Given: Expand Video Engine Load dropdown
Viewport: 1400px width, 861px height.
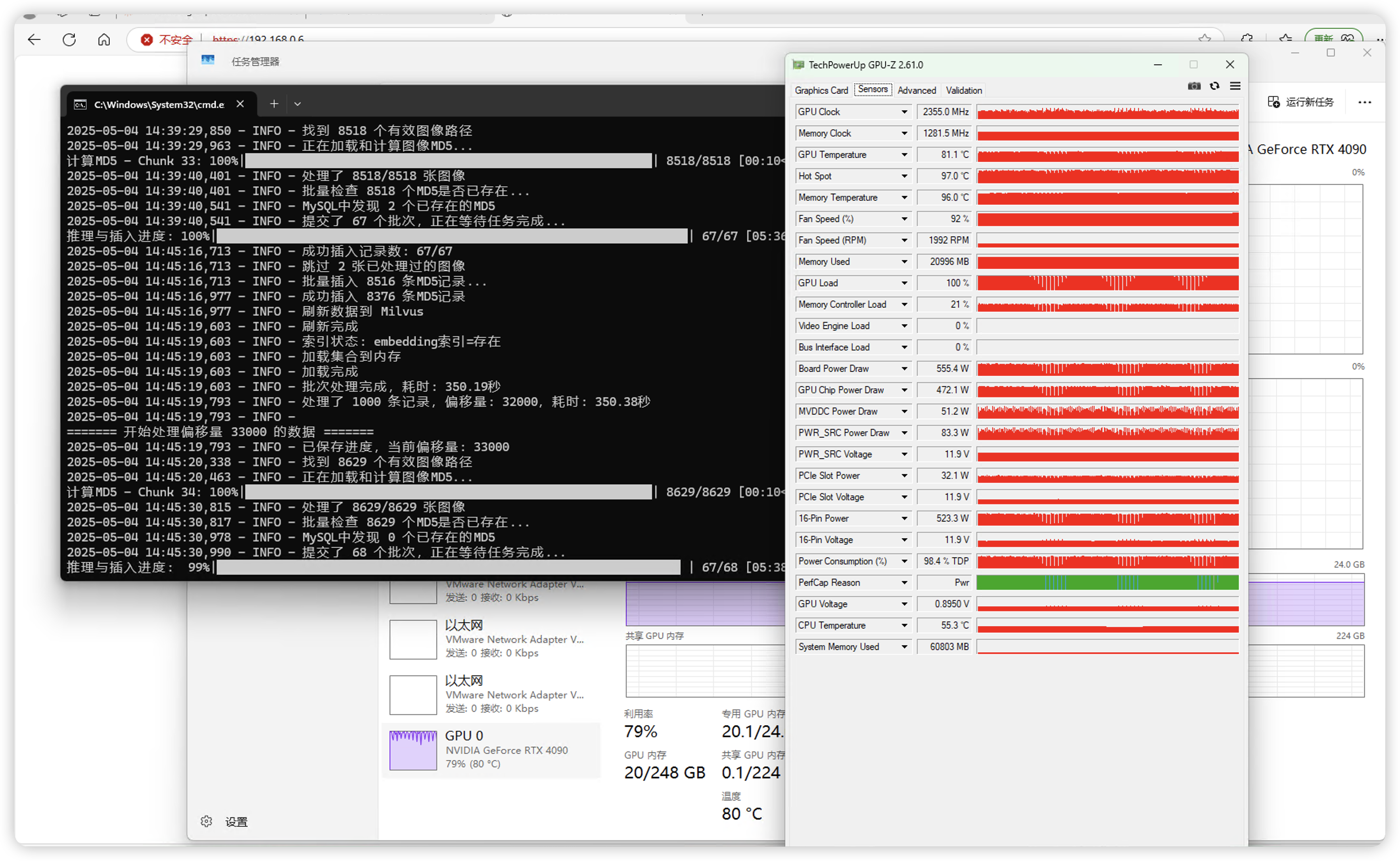Looking at the screenshot, I should (x=904, y=326).
